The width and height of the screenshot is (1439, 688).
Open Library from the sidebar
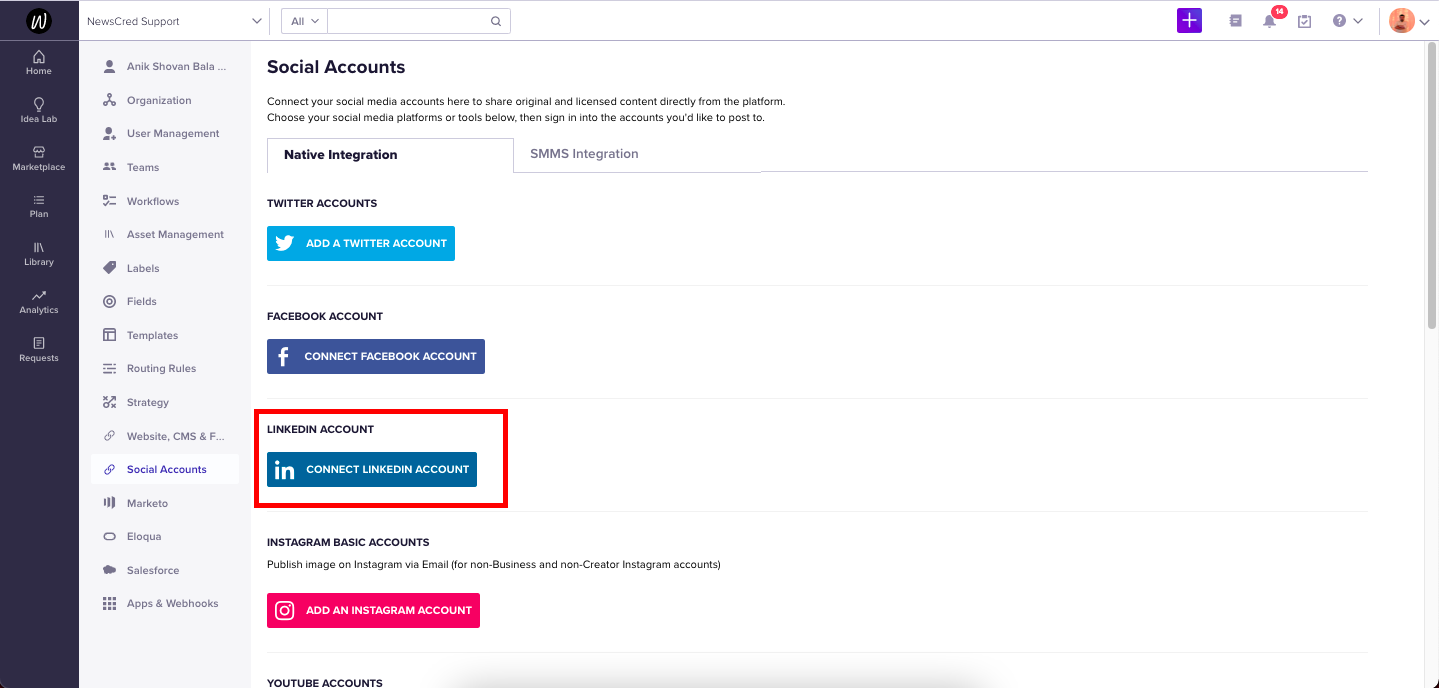coord(39,253)
